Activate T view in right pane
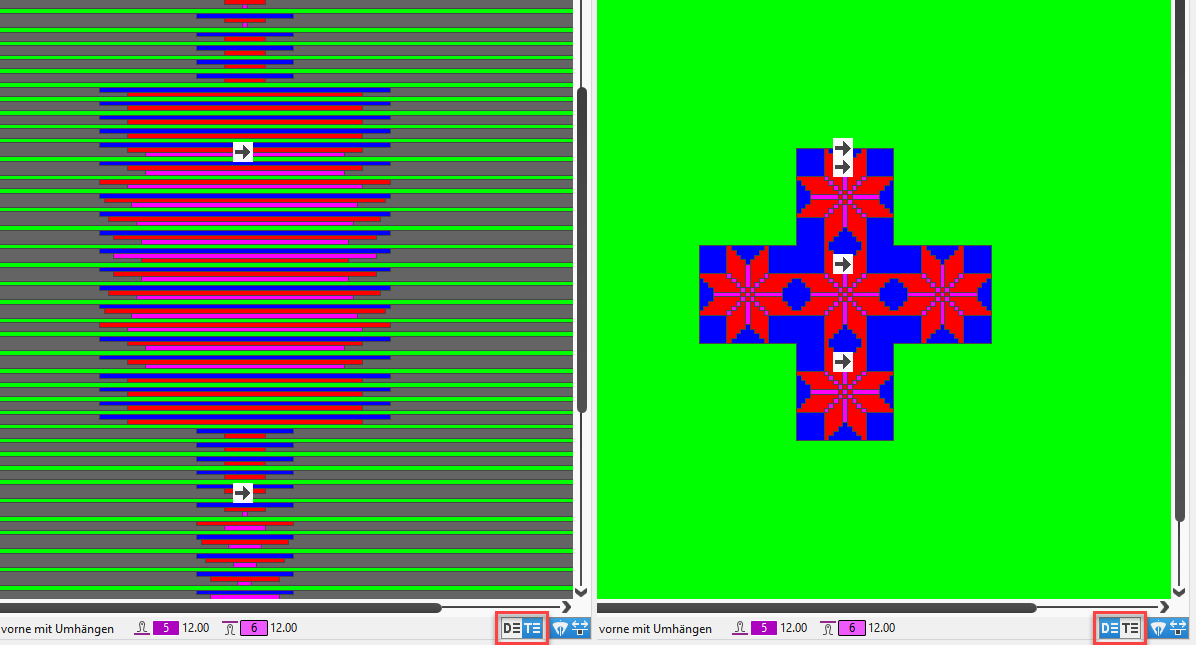Image resolution: width=1196 pixels, height=645 pixels. coord(1130,628)
